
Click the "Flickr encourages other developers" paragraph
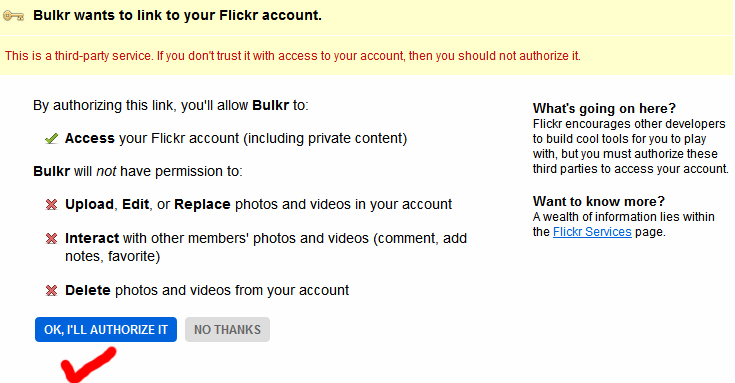click(x=630, y=146)
